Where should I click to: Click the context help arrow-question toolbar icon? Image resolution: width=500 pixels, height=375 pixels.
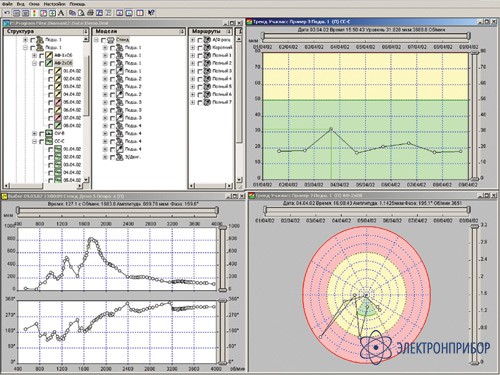151,13
